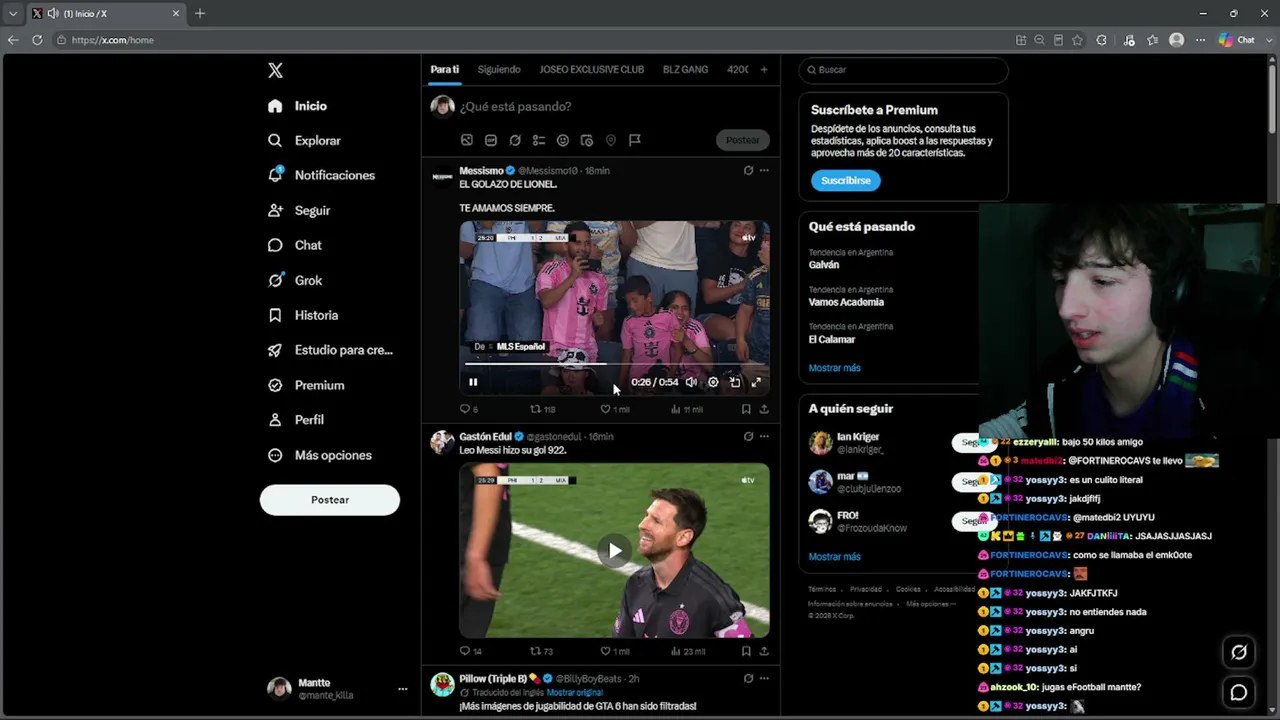1280x720 pixels.
Task: Bookmark the Gastón Edul post
Action: pyautogui.click(x=746, y=651)
